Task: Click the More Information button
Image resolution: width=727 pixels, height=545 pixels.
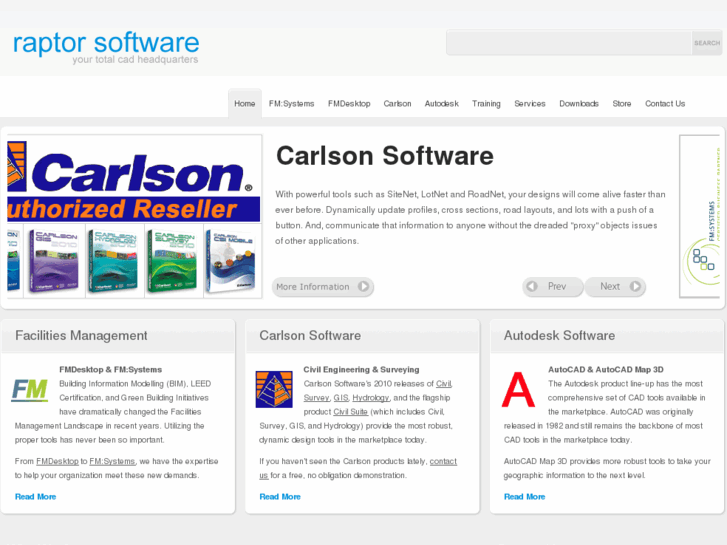Action: click(x=323, y=287)
